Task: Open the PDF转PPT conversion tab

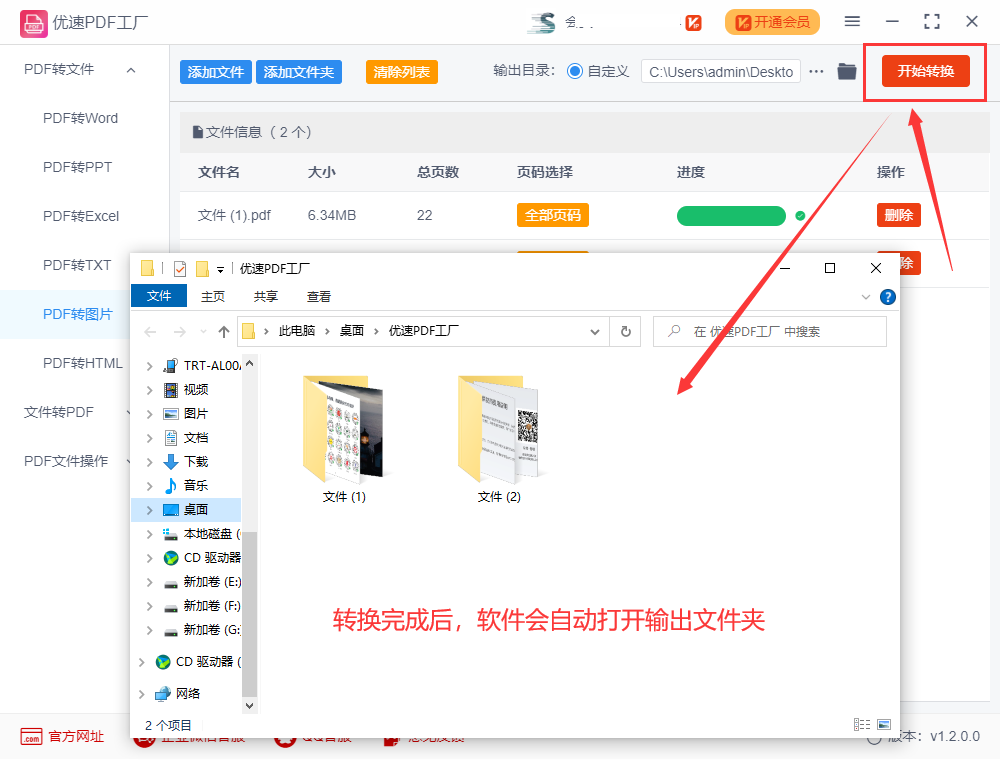Action: pos(78,167)
